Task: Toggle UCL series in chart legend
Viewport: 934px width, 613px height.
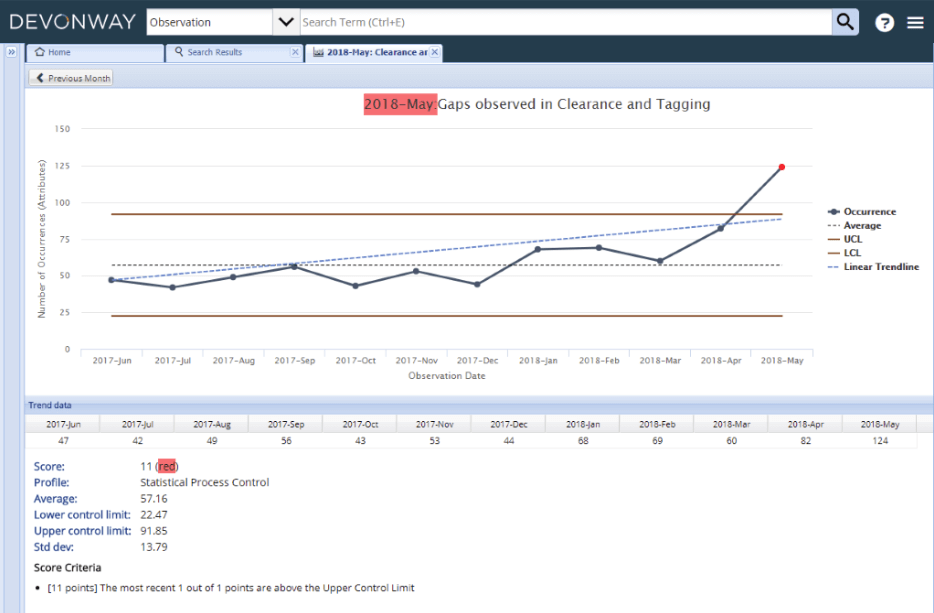Action: click(x=845, y=239)
